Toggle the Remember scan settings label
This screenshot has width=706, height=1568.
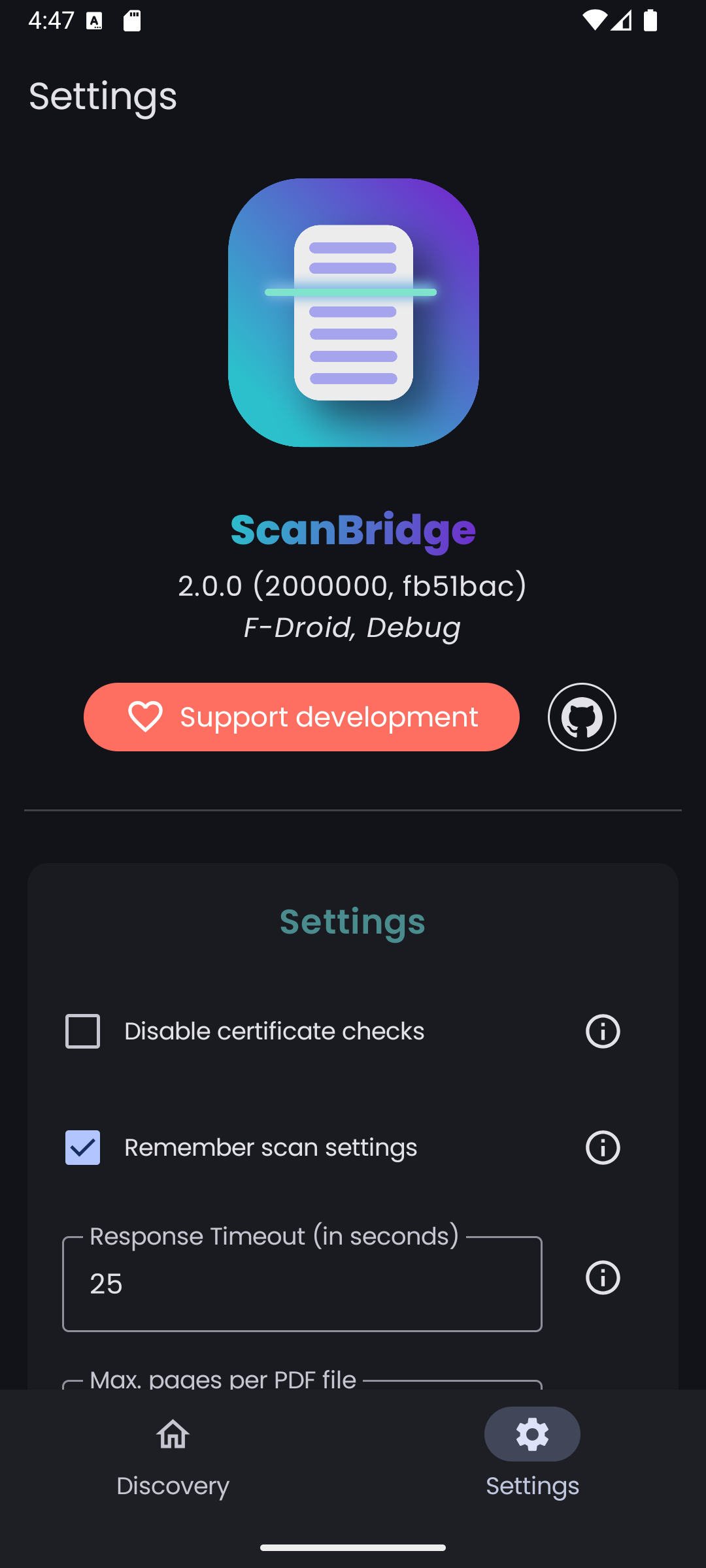click(271, 1147)
